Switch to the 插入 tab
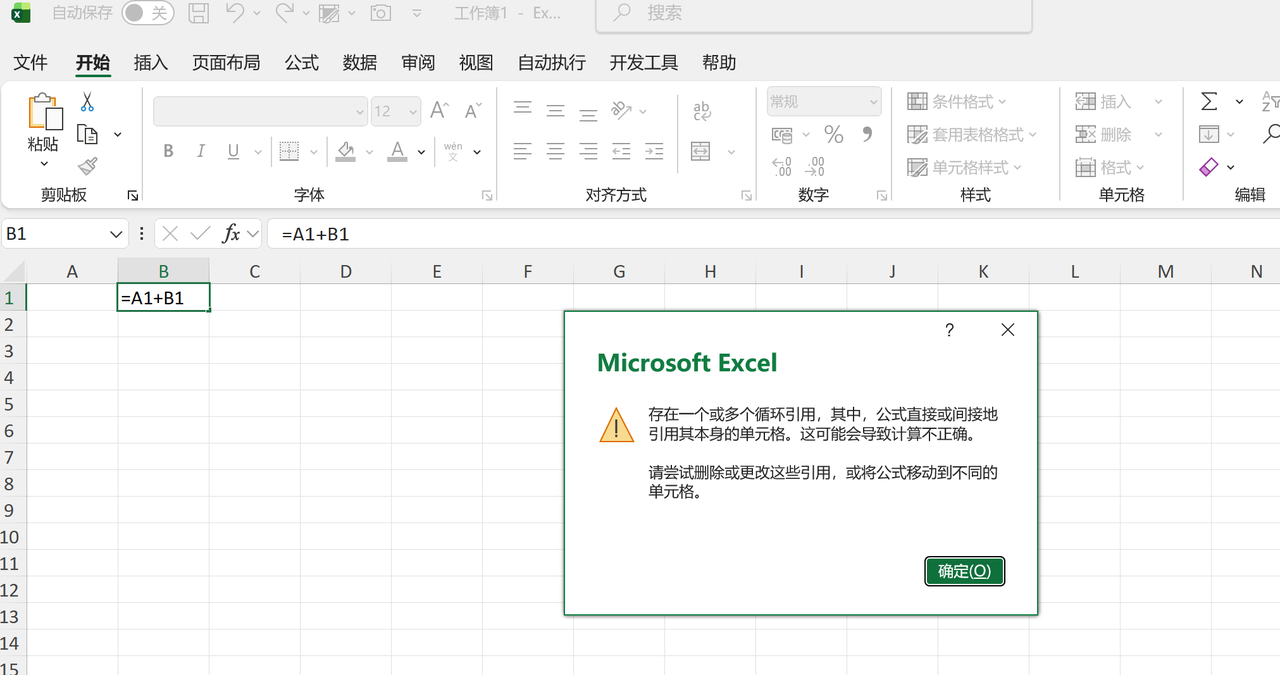 [151, 62]
